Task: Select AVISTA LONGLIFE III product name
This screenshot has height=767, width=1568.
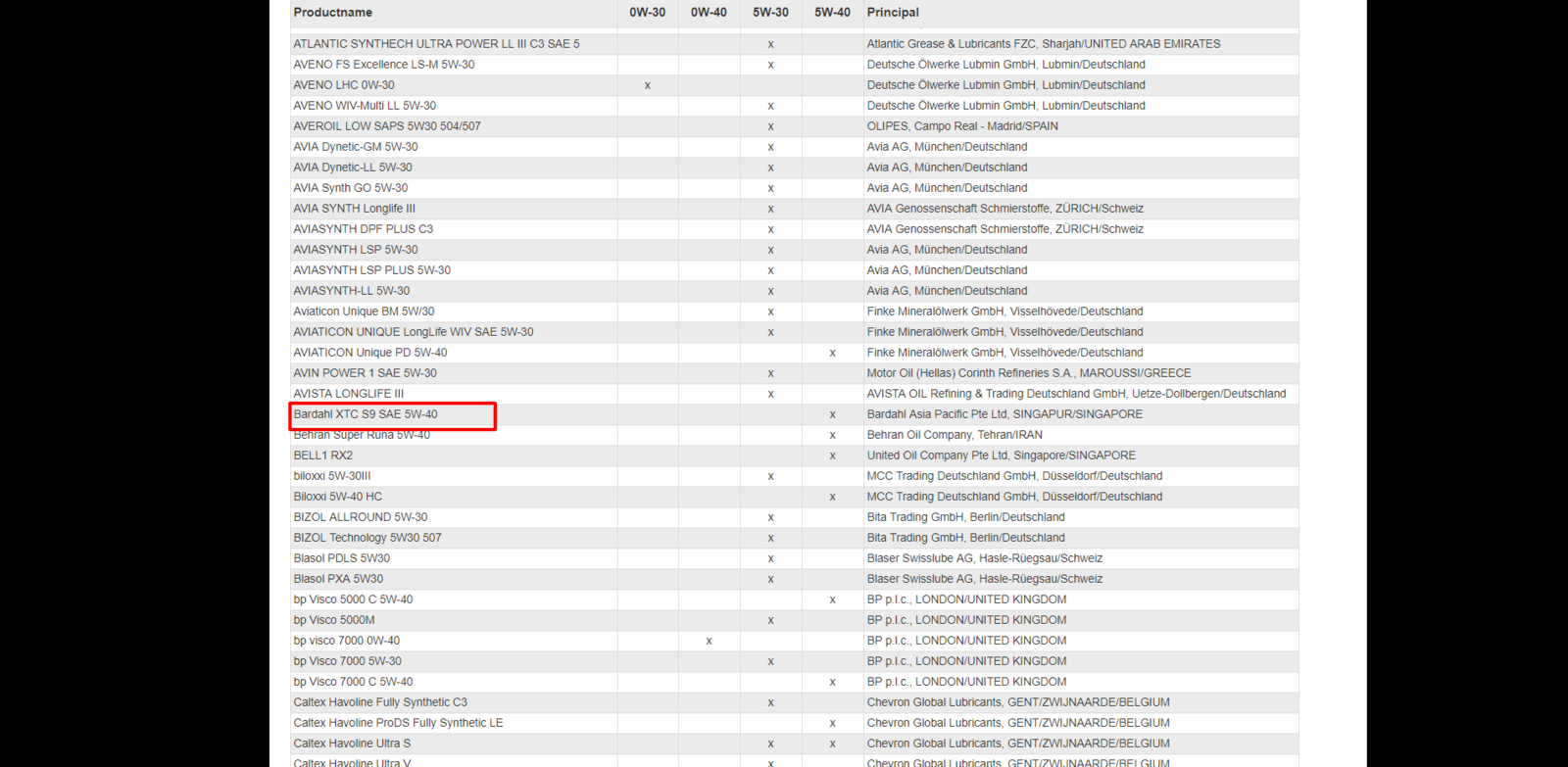Action: [x=349, y=394]
